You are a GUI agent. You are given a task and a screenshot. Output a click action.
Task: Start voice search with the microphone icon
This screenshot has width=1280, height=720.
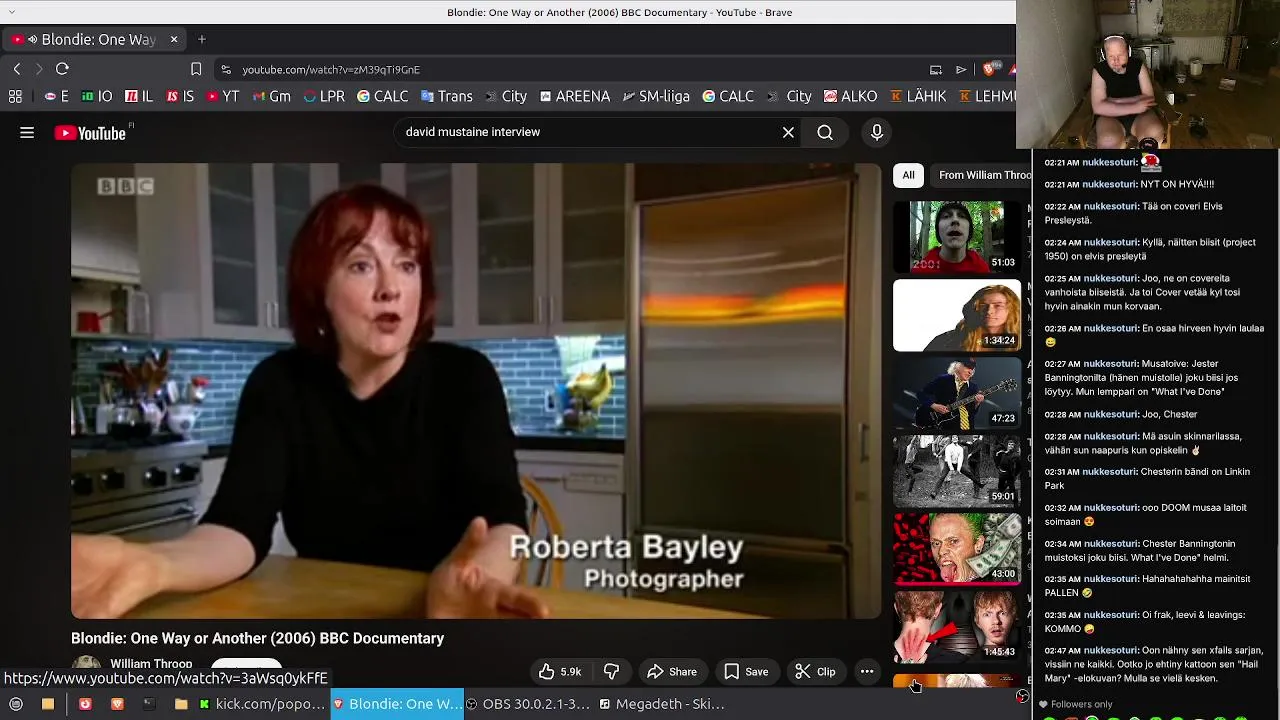[877, 132]
